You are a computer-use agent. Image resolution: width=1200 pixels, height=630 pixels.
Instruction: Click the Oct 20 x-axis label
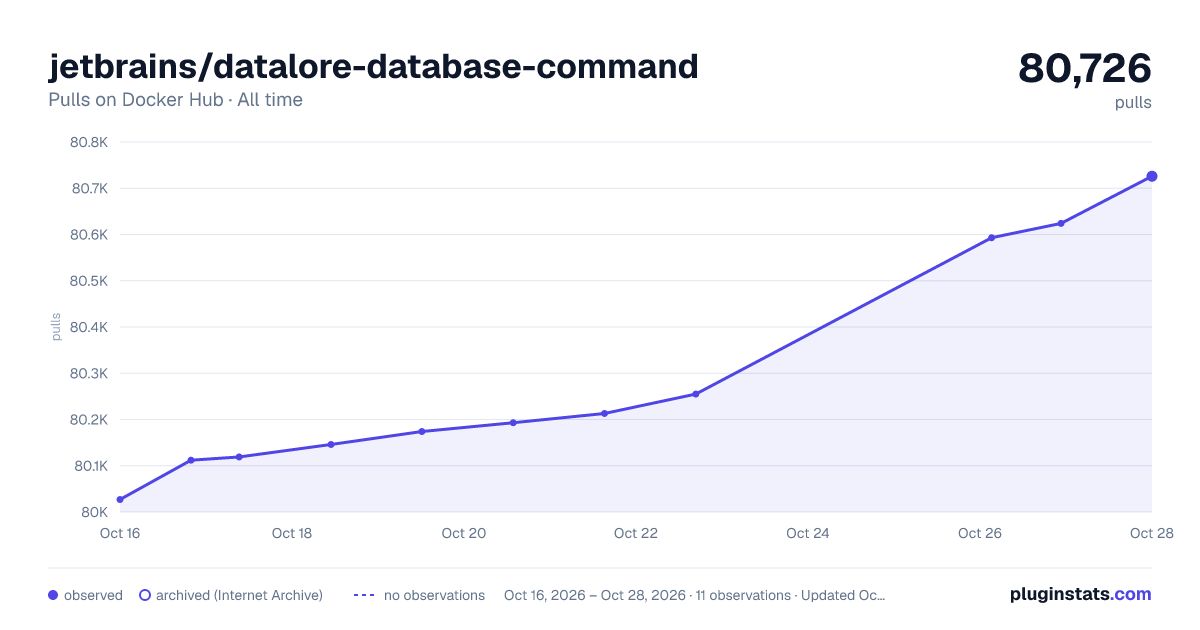(464, 533)
